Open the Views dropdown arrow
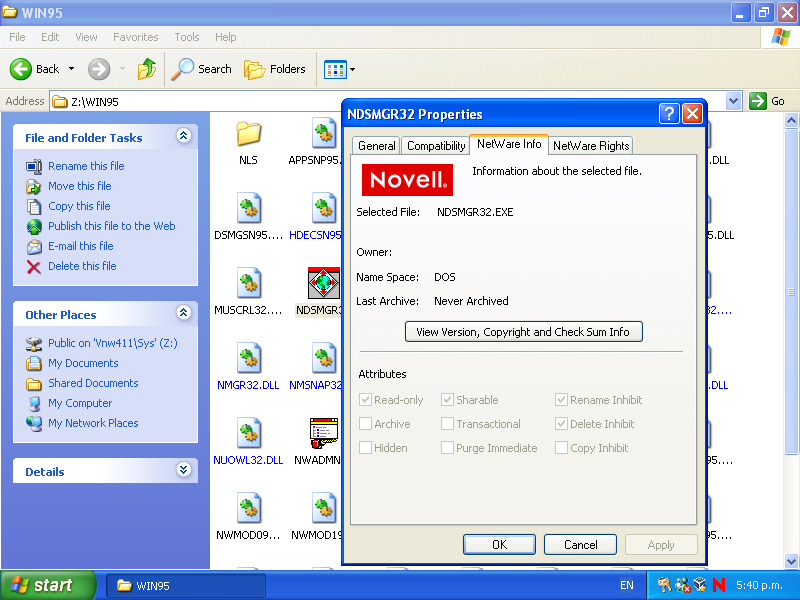The image size is (800, 600). 353,69
